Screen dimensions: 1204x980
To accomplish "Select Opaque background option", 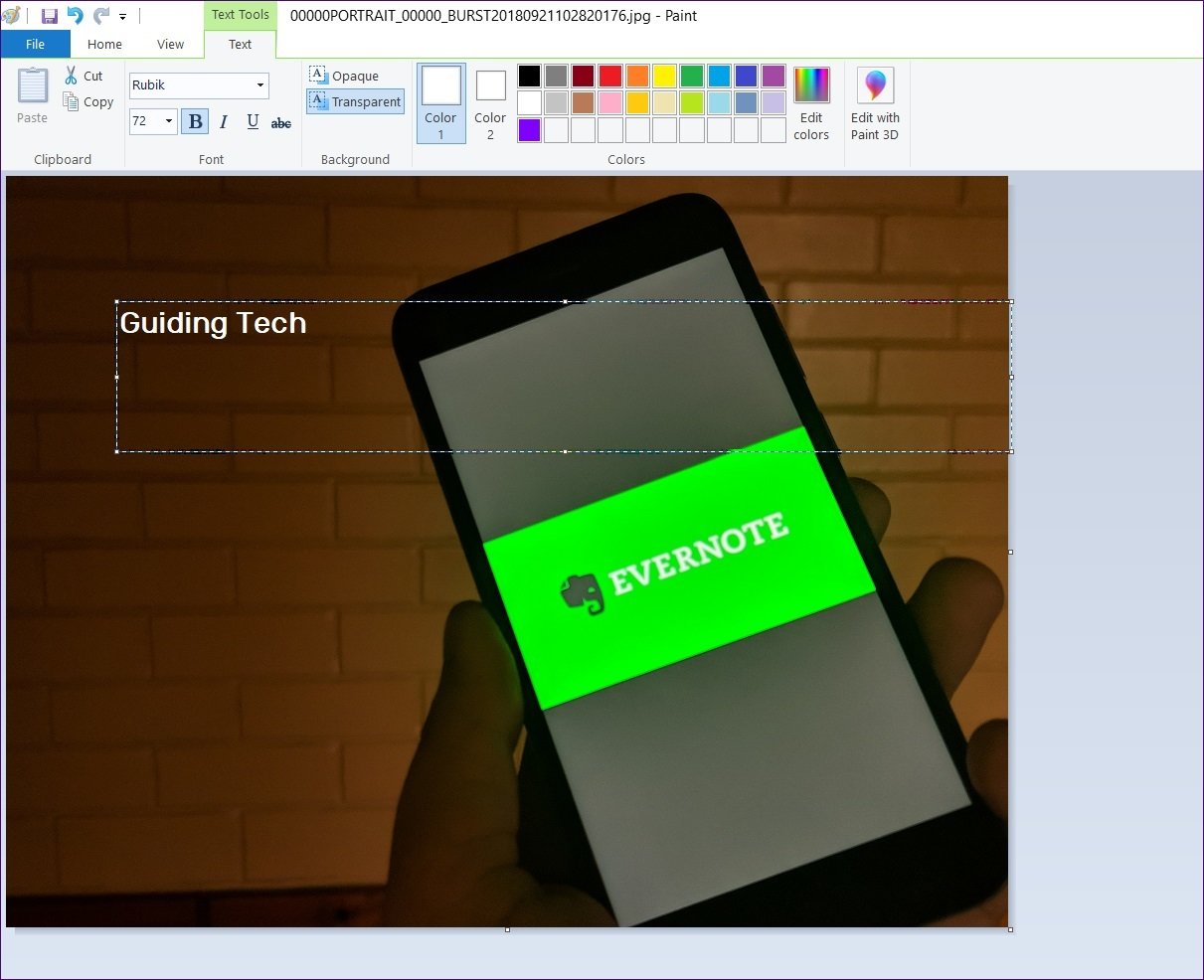I will tap(344, 76).
